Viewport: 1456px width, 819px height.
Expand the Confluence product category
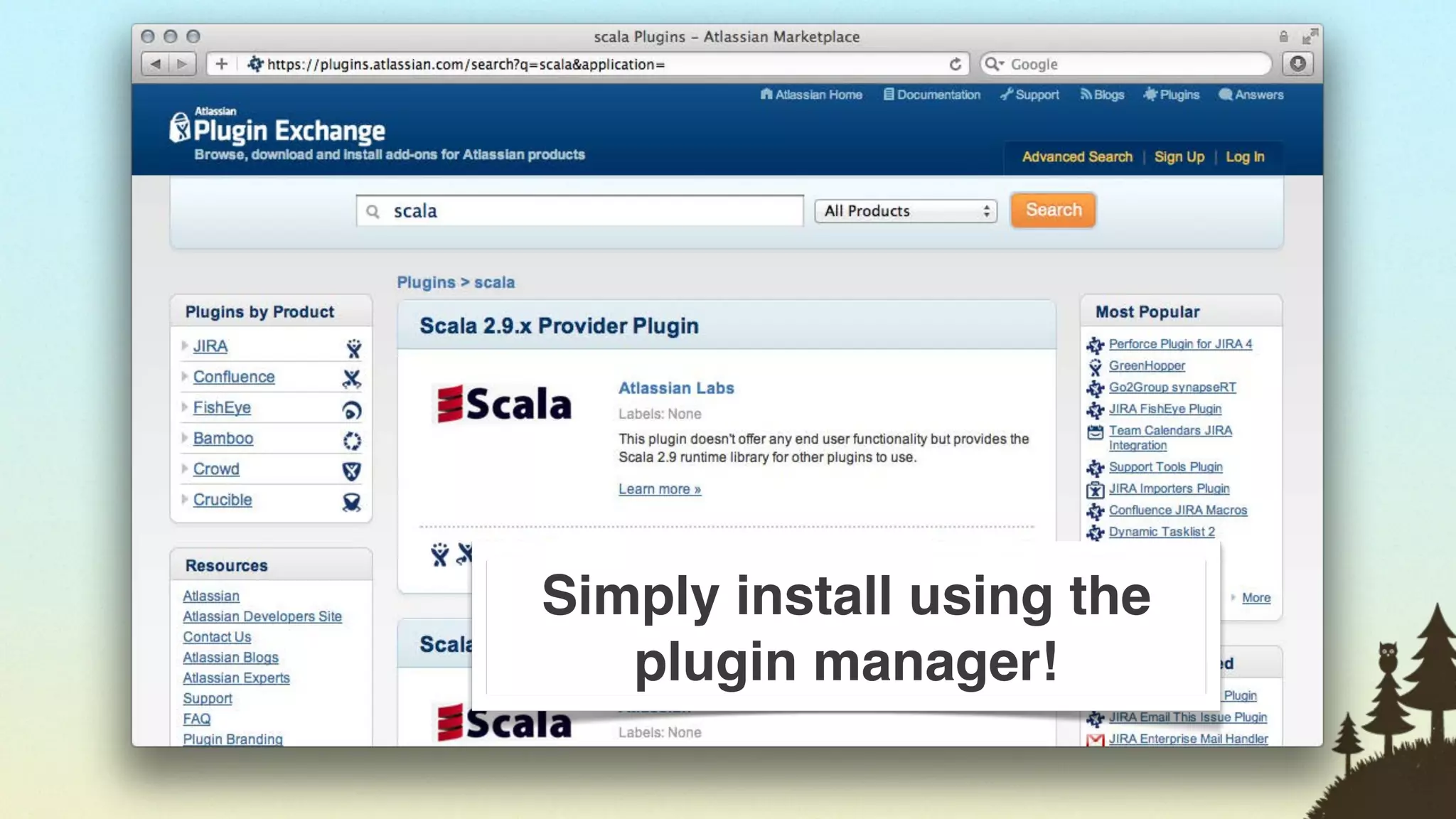[x=185, y=376]
